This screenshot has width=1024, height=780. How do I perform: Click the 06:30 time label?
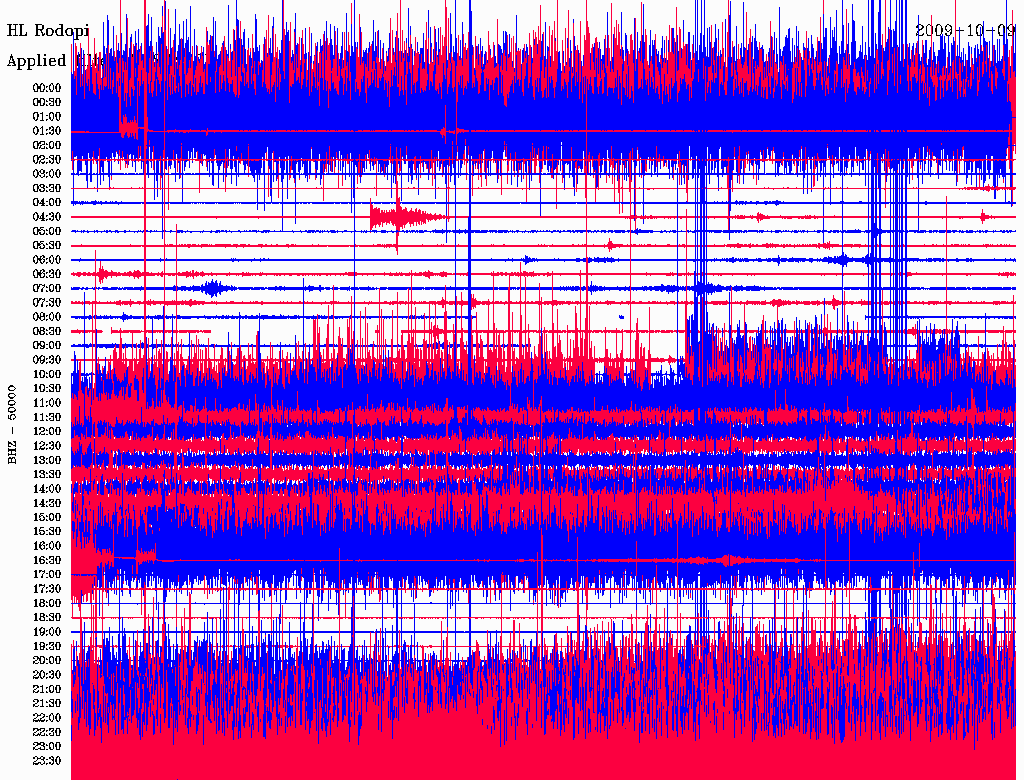[x=47, y=274]
